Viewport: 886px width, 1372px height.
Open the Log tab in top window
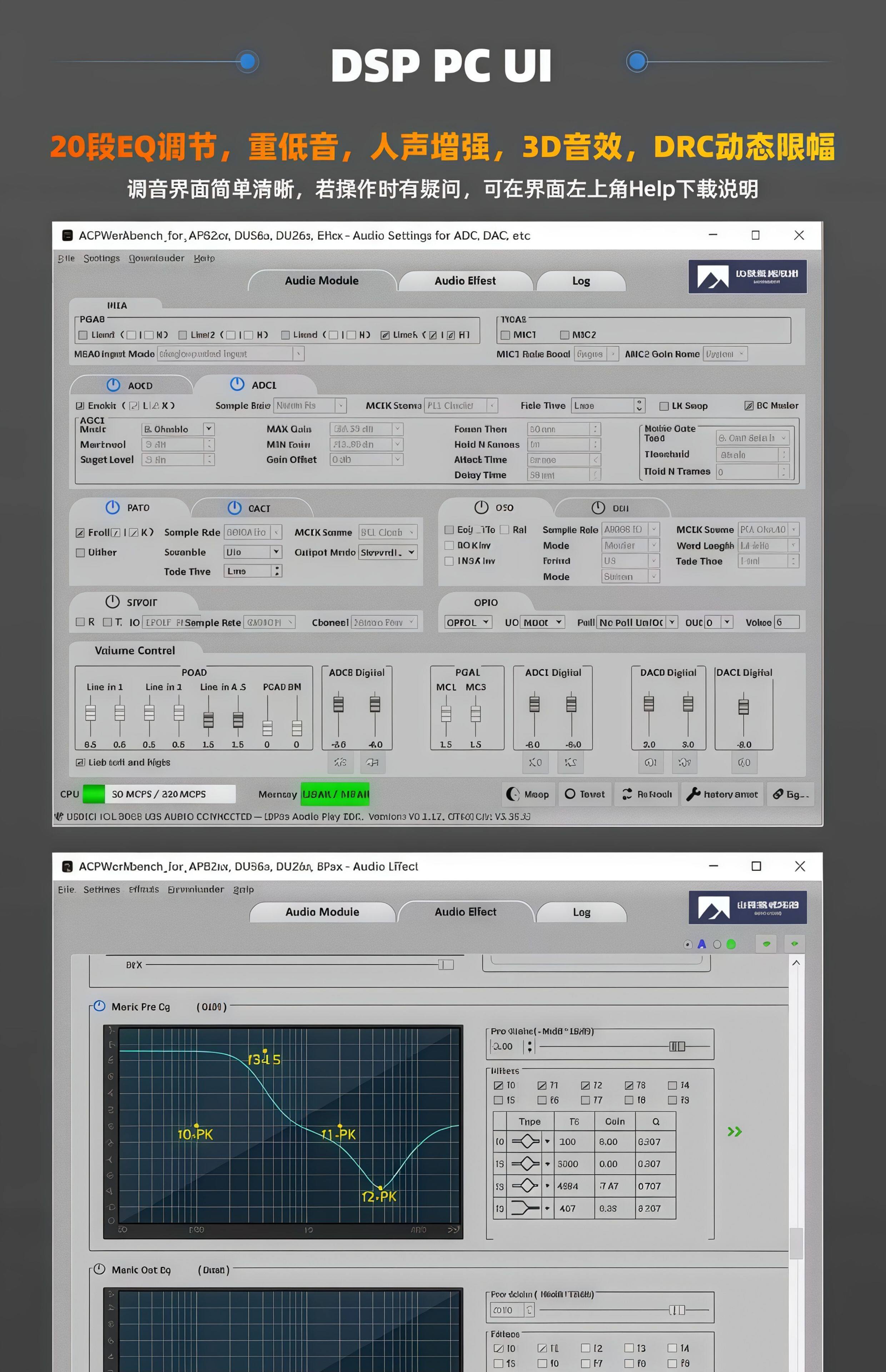click(581, 281)
